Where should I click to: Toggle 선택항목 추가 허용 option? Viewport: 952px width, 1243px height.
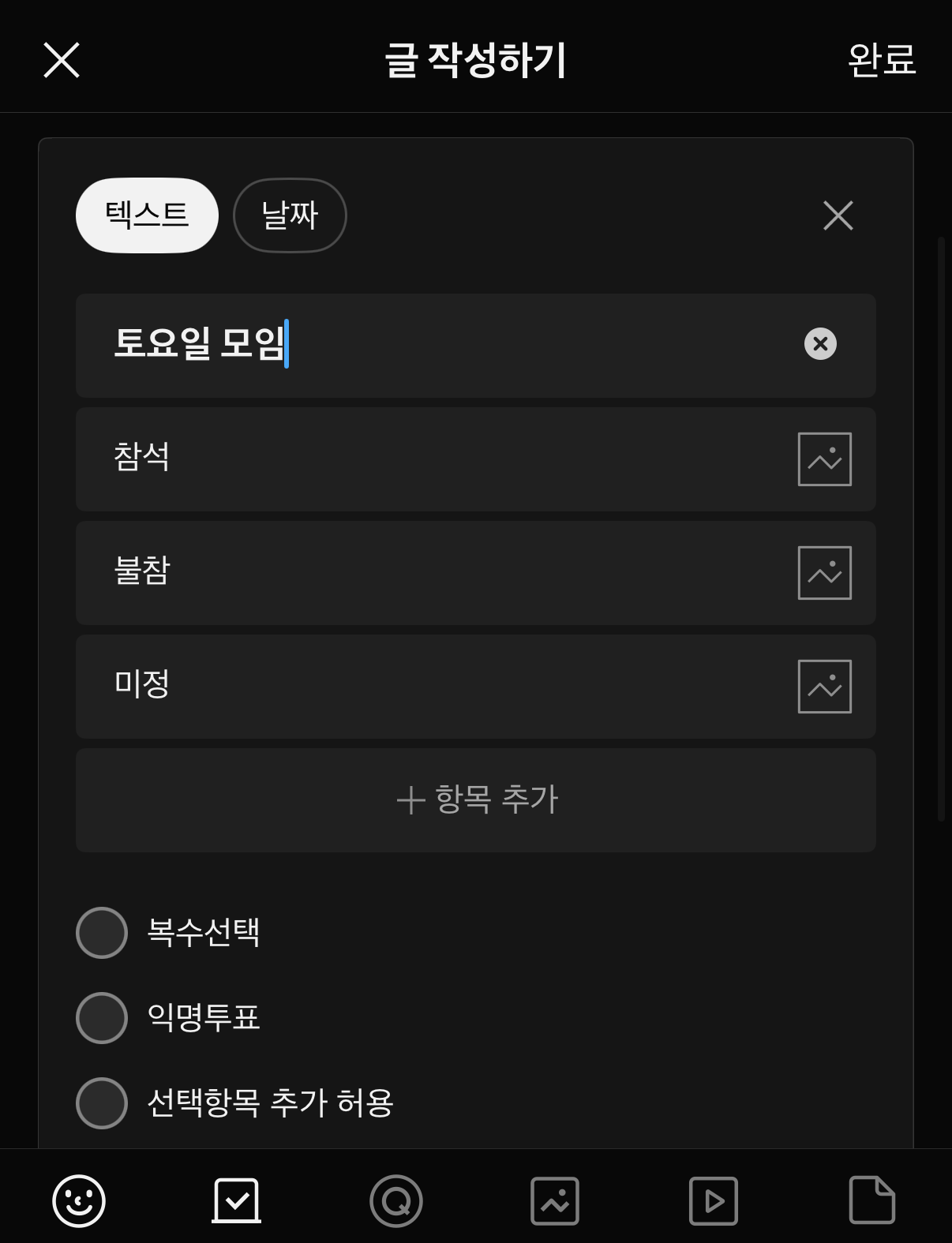pyautogui.click(x=102, y=1103)
